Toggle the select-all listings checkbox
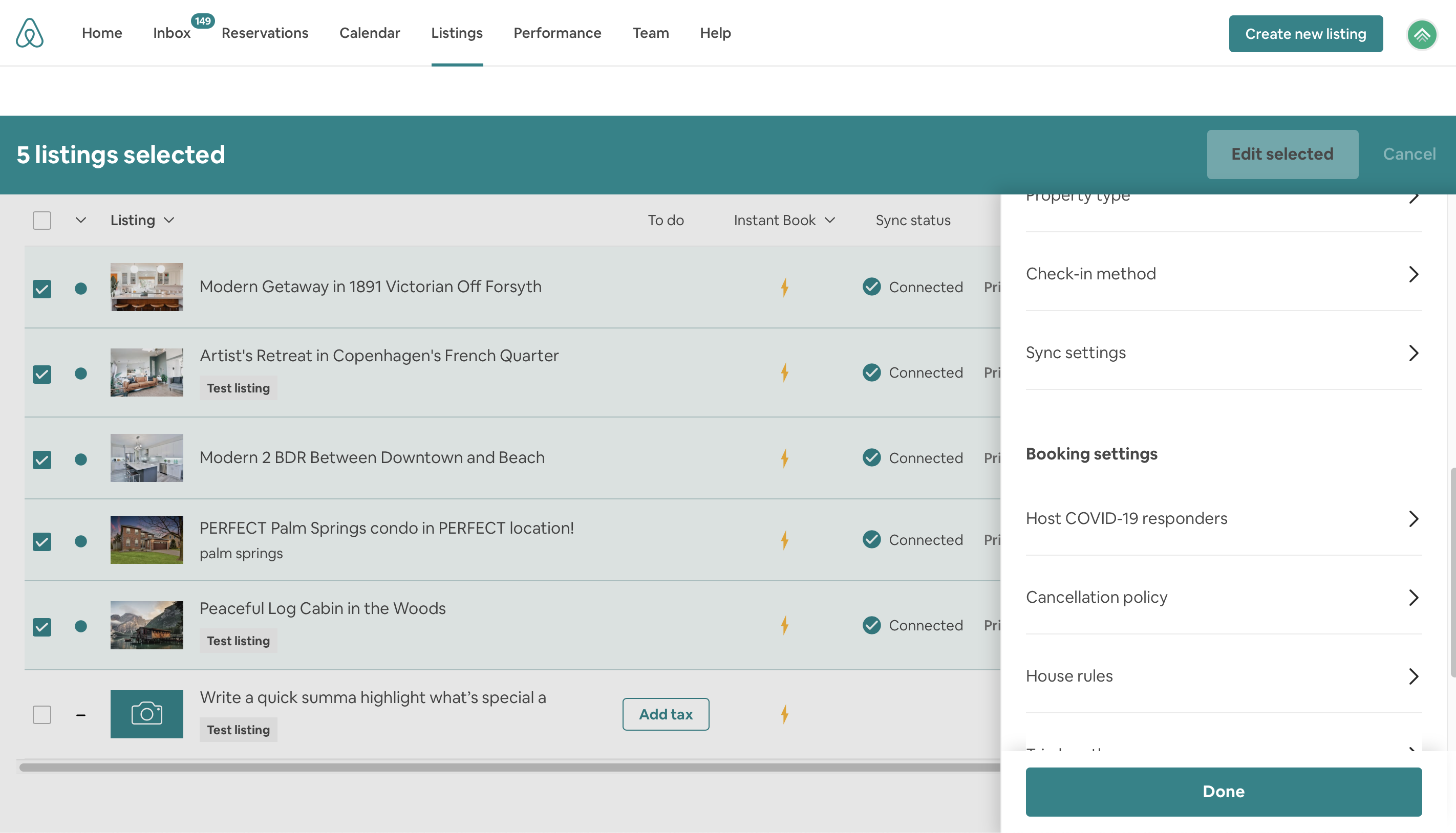This screenshot has height=833, width=1456. click(x=42, y=220)
